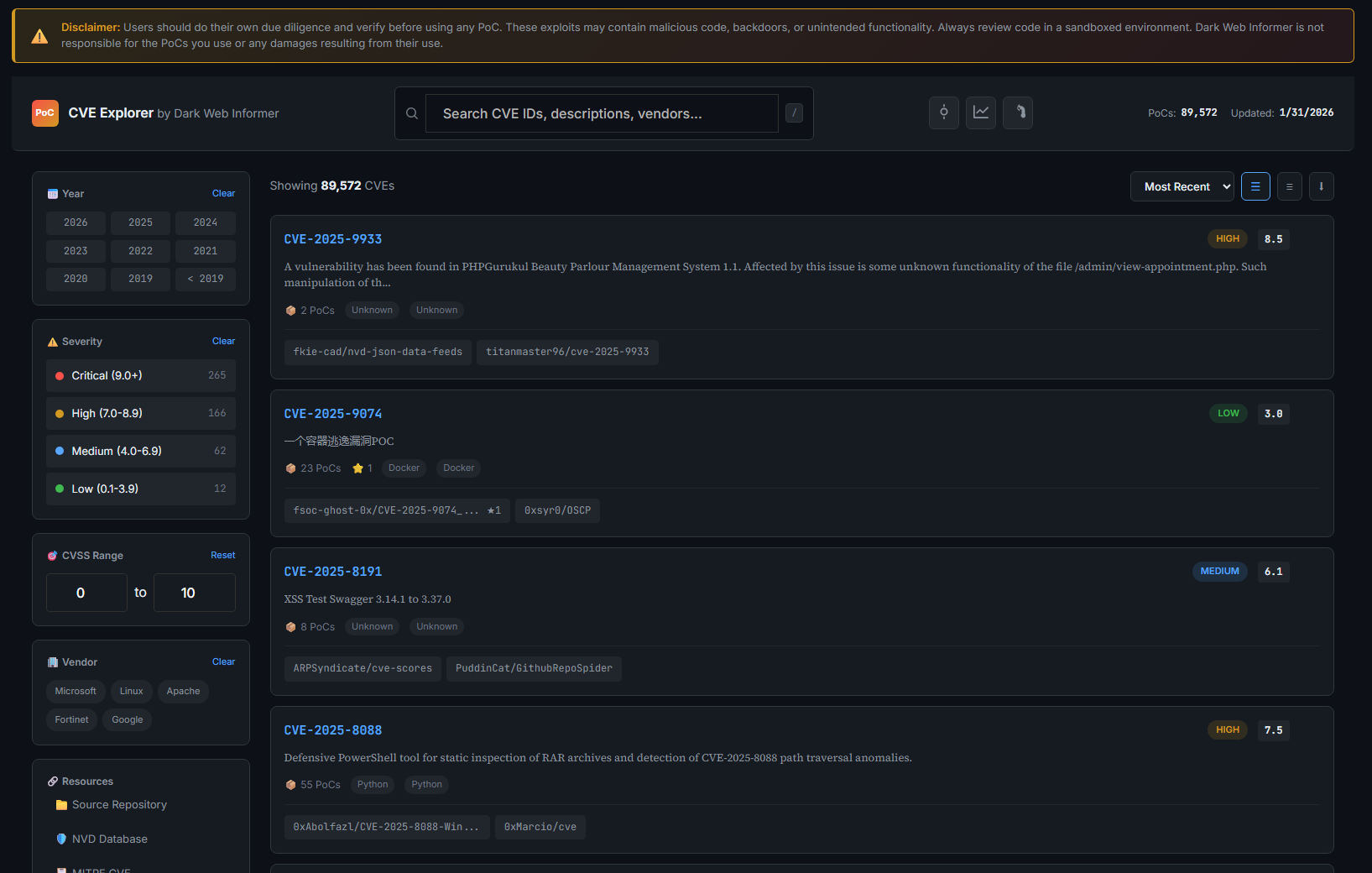This screenshot has height=873, width=1372.
Task: Open the NVD Database resource link
Action: 109,839
